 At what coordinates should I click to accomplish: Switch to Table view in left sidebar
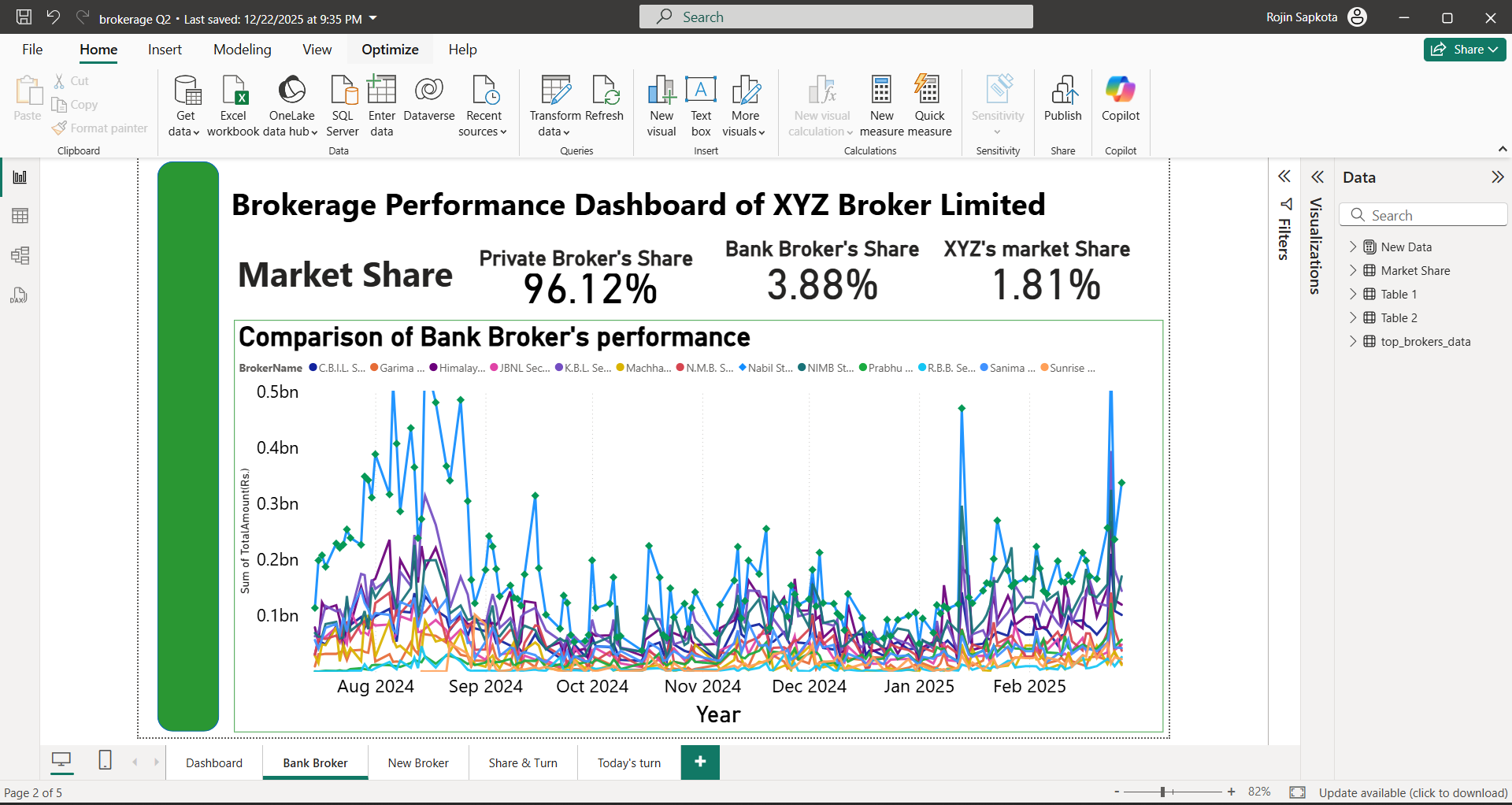point(20,216)
